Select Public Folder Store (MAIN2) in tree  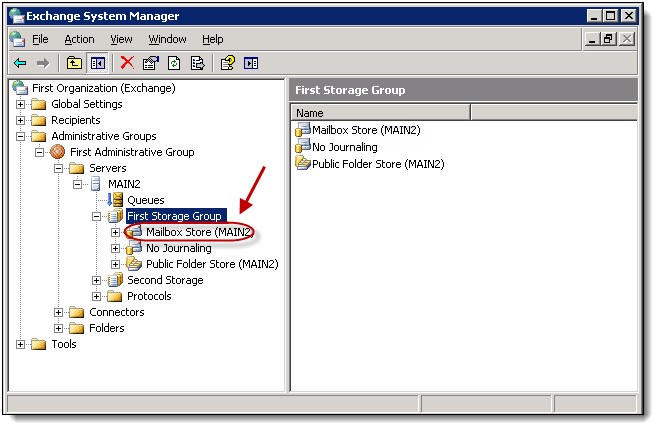pos(212,264)
